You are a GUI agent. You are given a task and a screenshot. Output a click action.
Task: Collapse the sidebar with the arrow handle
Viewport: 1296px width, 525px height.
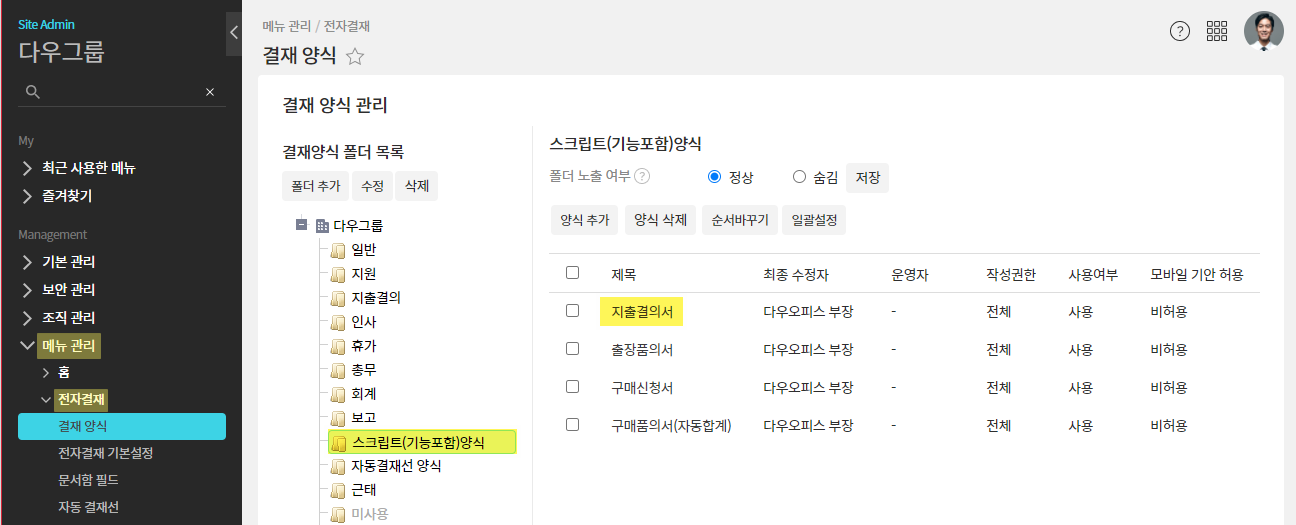coord(234,32)
